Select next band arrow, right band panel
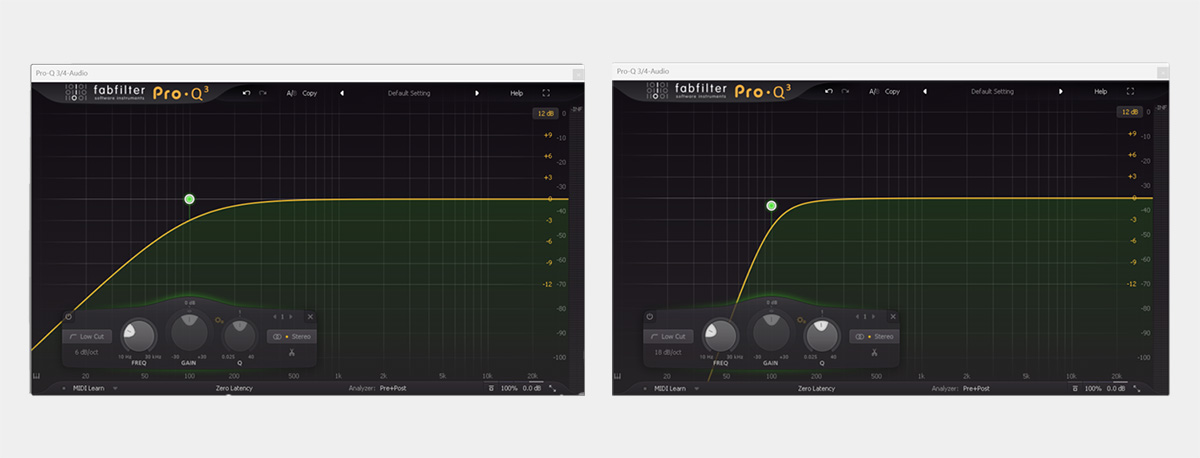The width and height of the screenshot is (1200, 458). [x=875, y=316]
